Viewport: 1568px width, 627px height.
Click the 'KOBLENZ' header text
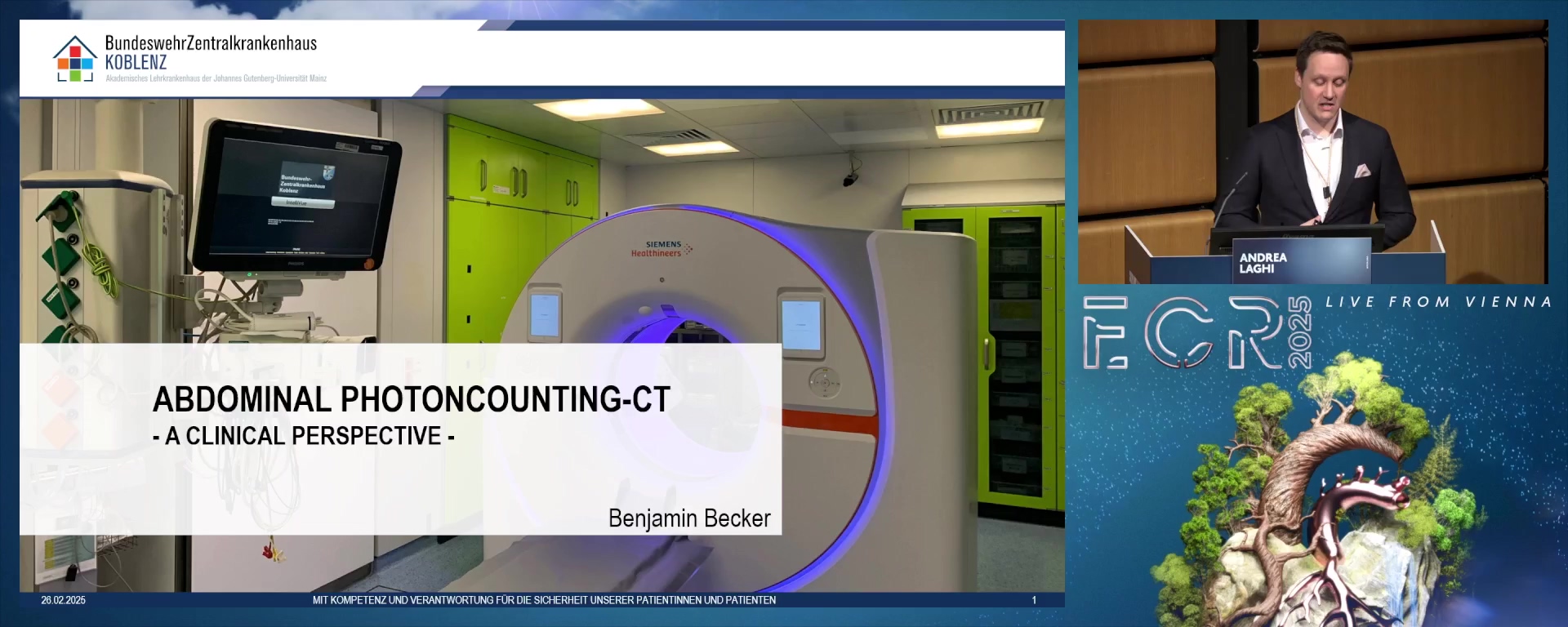coord(136,63)
